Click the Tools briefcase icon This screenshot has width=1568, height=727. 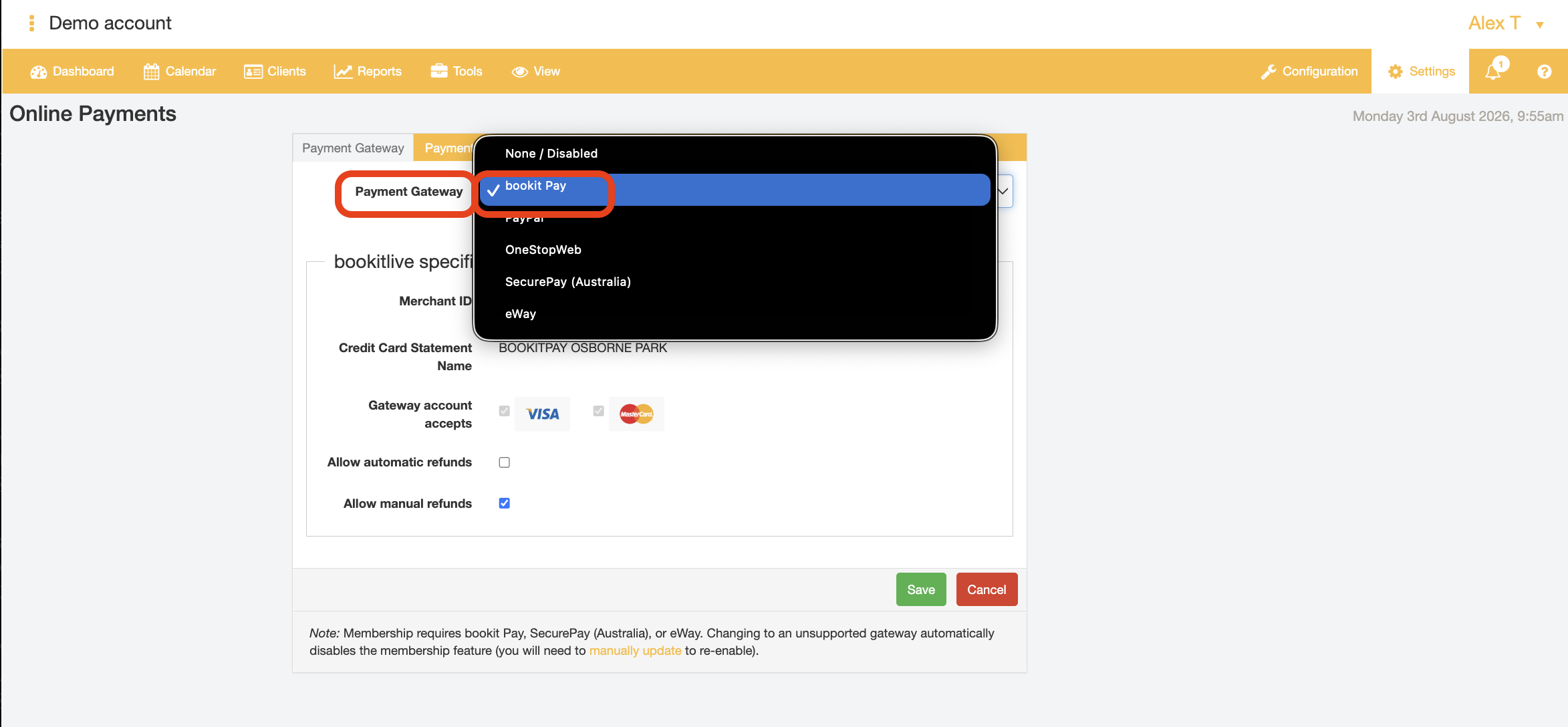[439, 71]
